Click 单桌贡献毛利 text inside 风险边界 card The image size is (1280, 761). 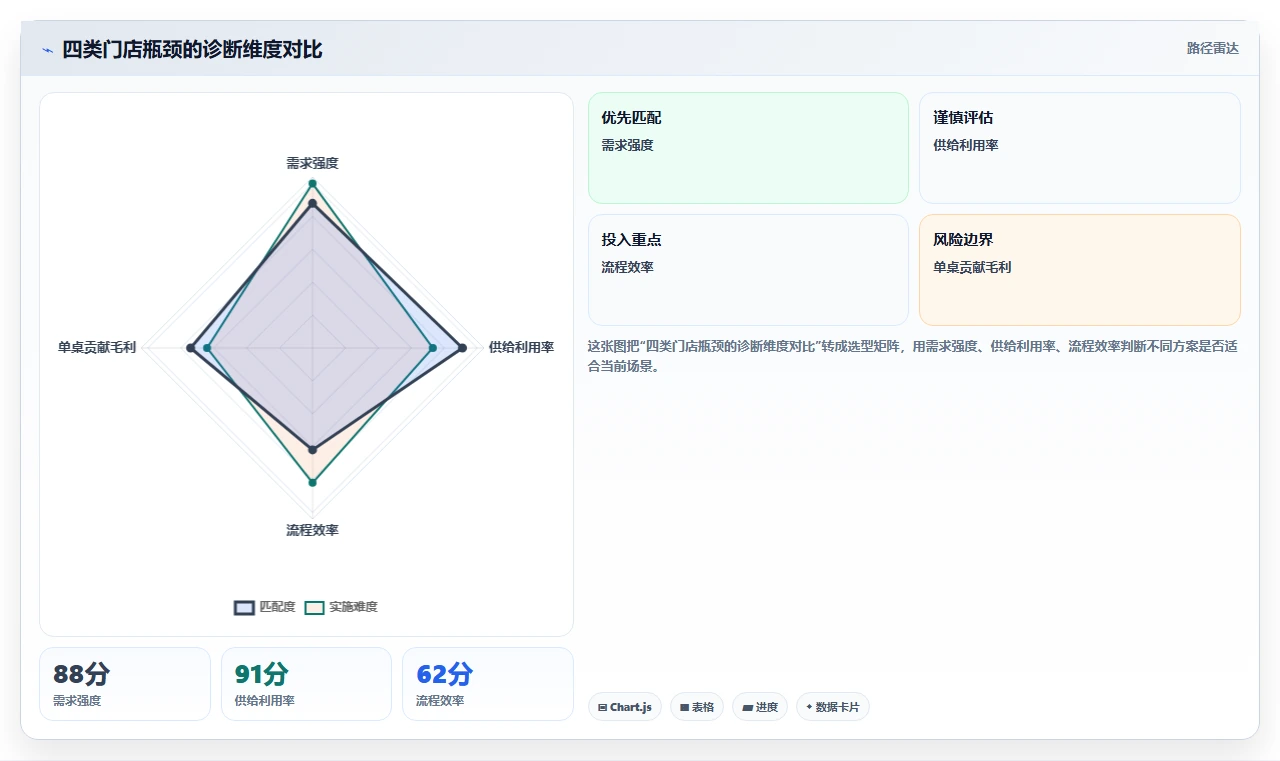pyautogui.click(x=972, y=267)
